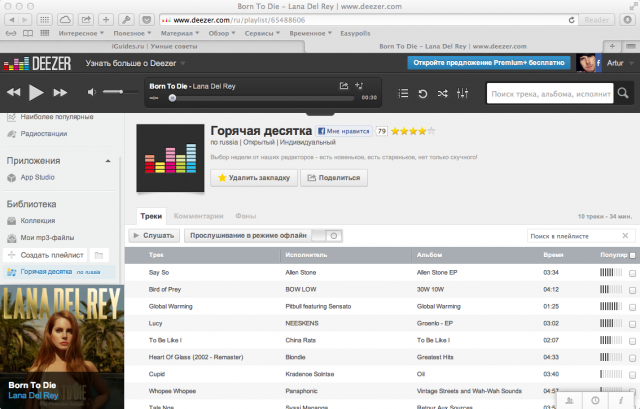Open the play queue list icon

click(x=403, y=93)
